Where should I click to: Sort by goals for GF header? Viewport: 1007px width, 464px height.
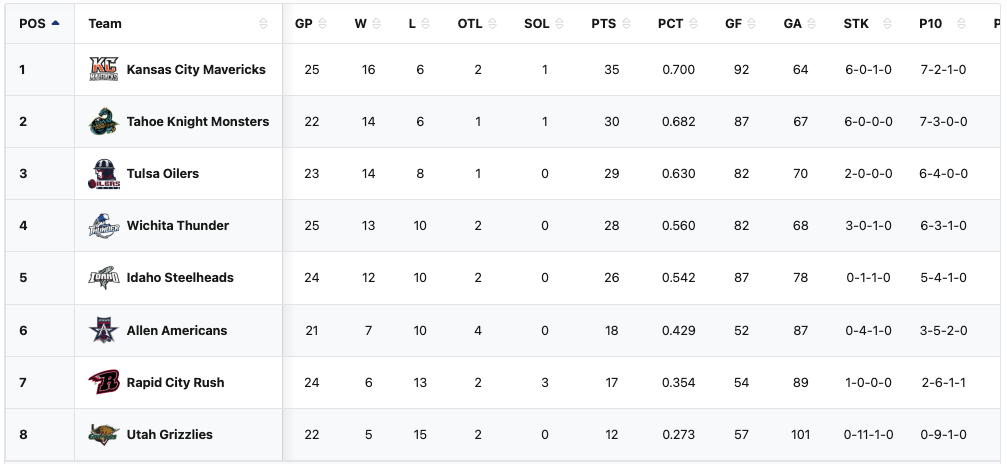pyautogui.click(x=733, y=24)
